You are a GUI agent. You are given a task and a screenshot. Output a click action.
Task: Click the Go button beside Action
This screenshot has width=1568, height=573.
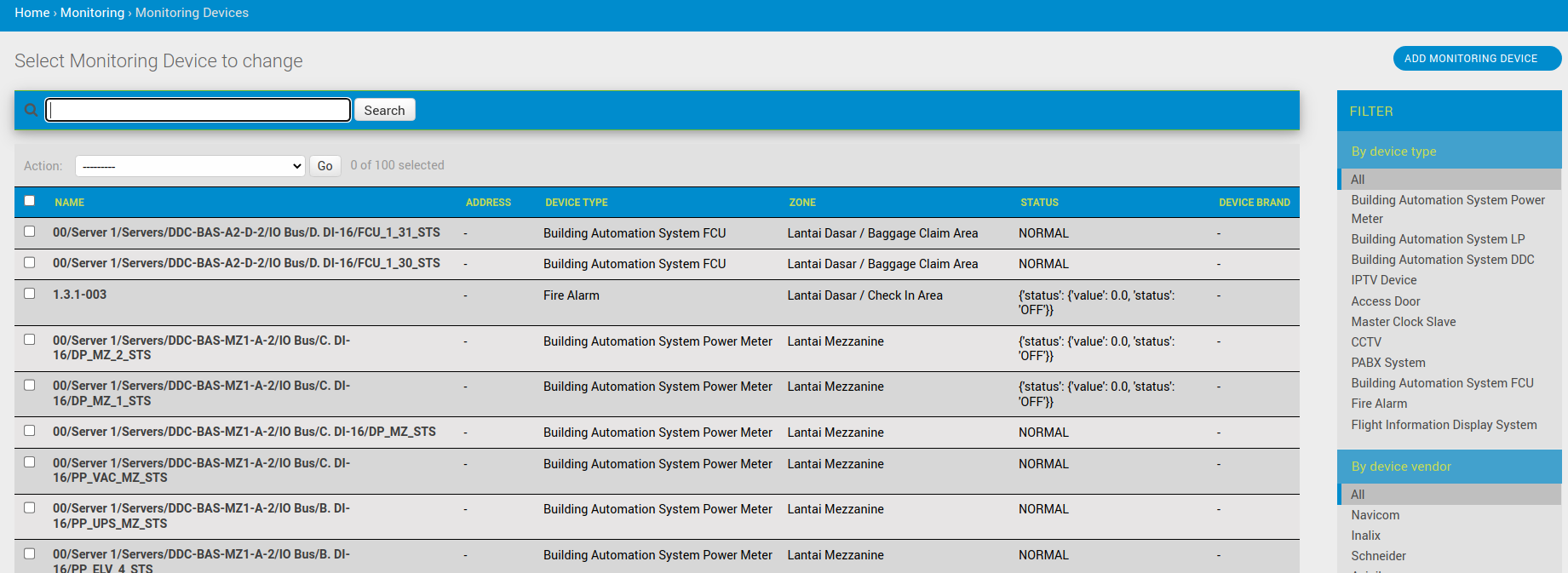[325, 166]
